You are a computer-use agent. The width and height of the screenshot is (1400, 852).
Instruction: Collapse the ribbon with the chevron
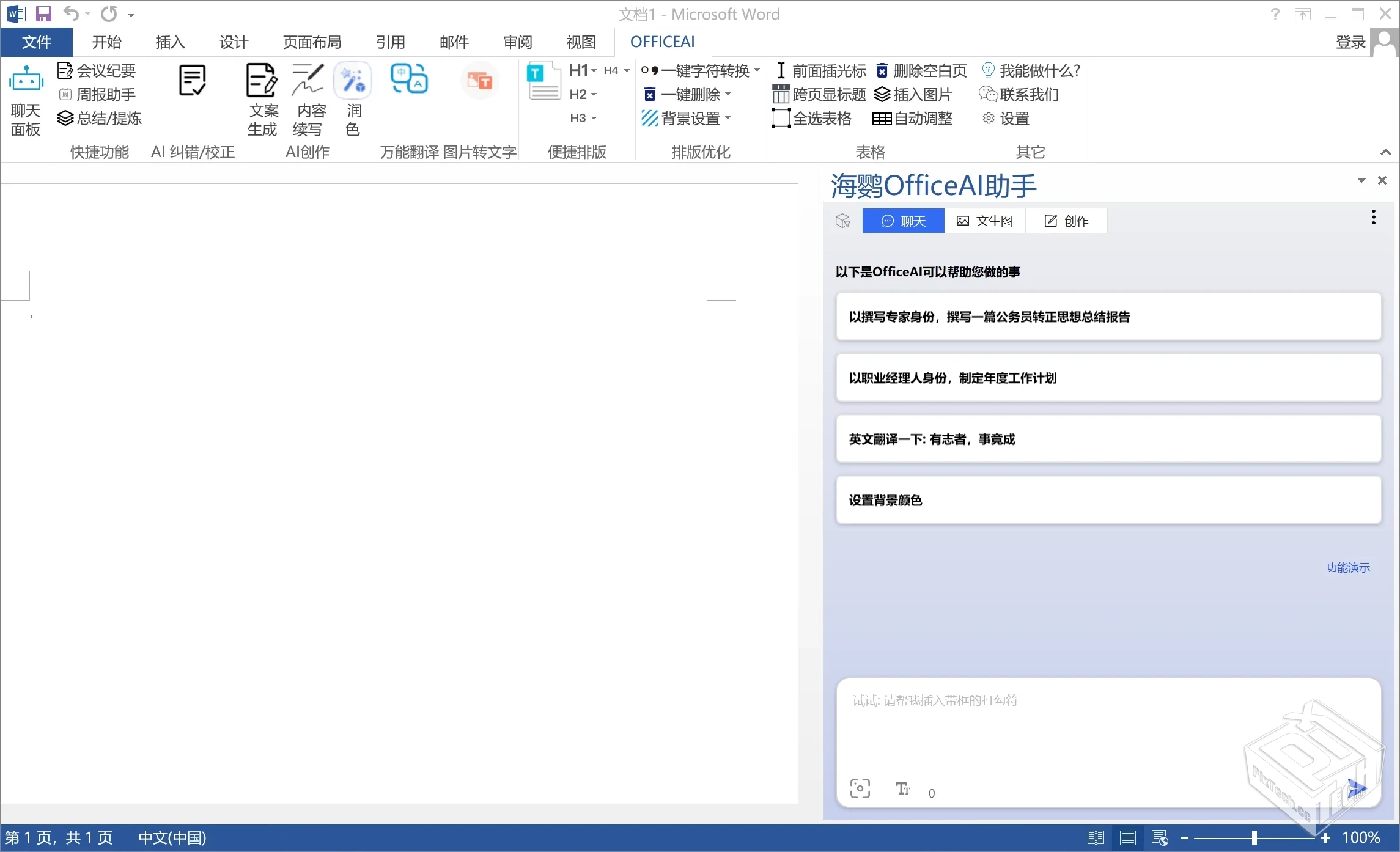(x=1385, y=152)
